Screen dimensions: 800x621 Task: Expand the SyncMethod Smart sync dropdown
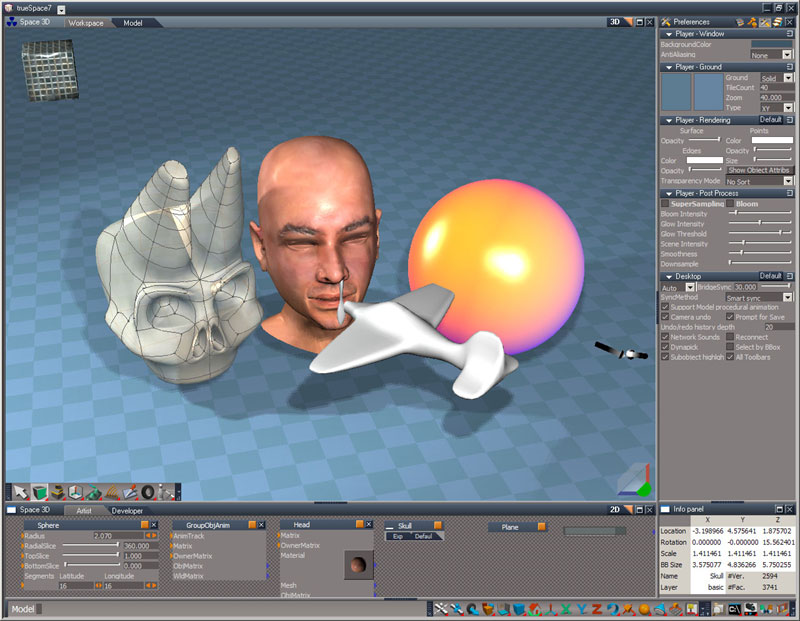(x=787, y=297)
